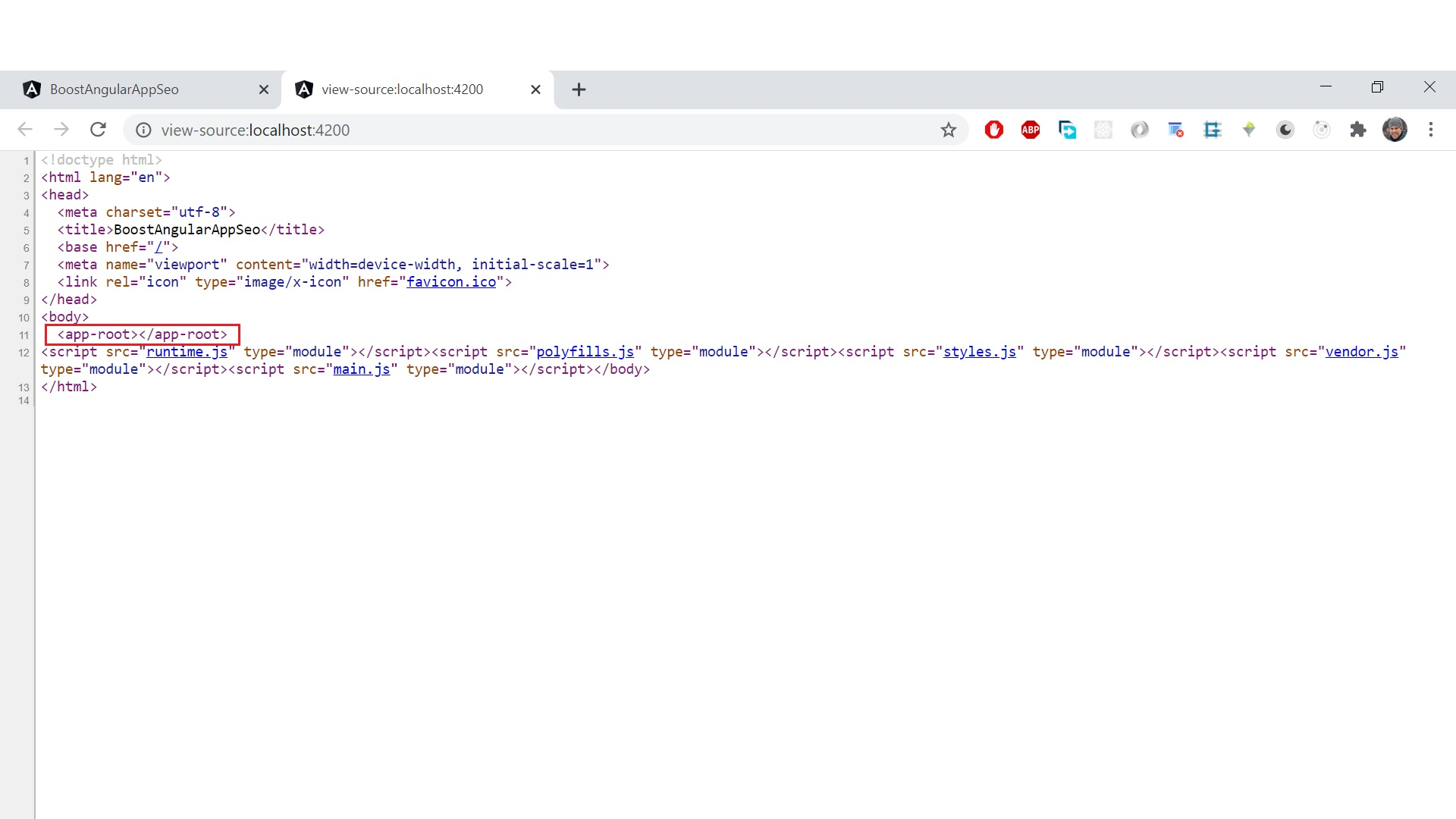Open the browser profile avatar menu
The image size is (1456, 819).
1395,130
